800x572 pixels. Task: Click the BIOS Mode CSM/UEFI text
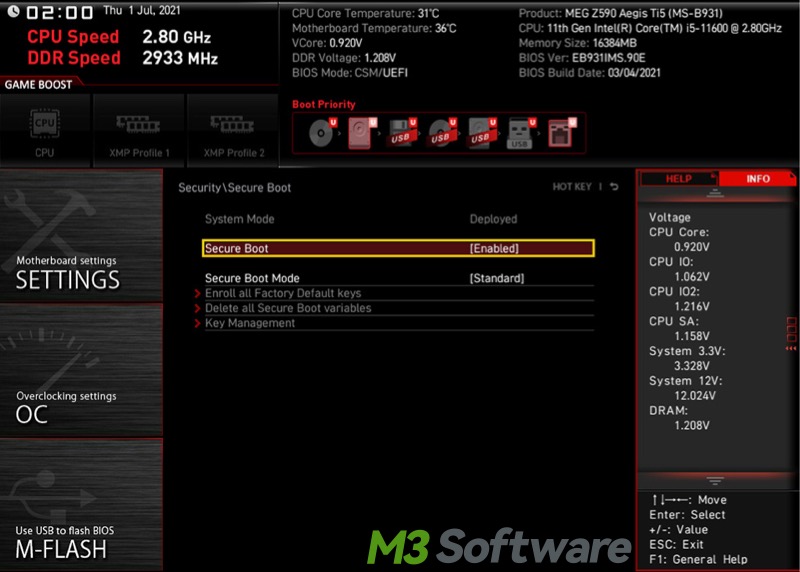coord(349,72)
